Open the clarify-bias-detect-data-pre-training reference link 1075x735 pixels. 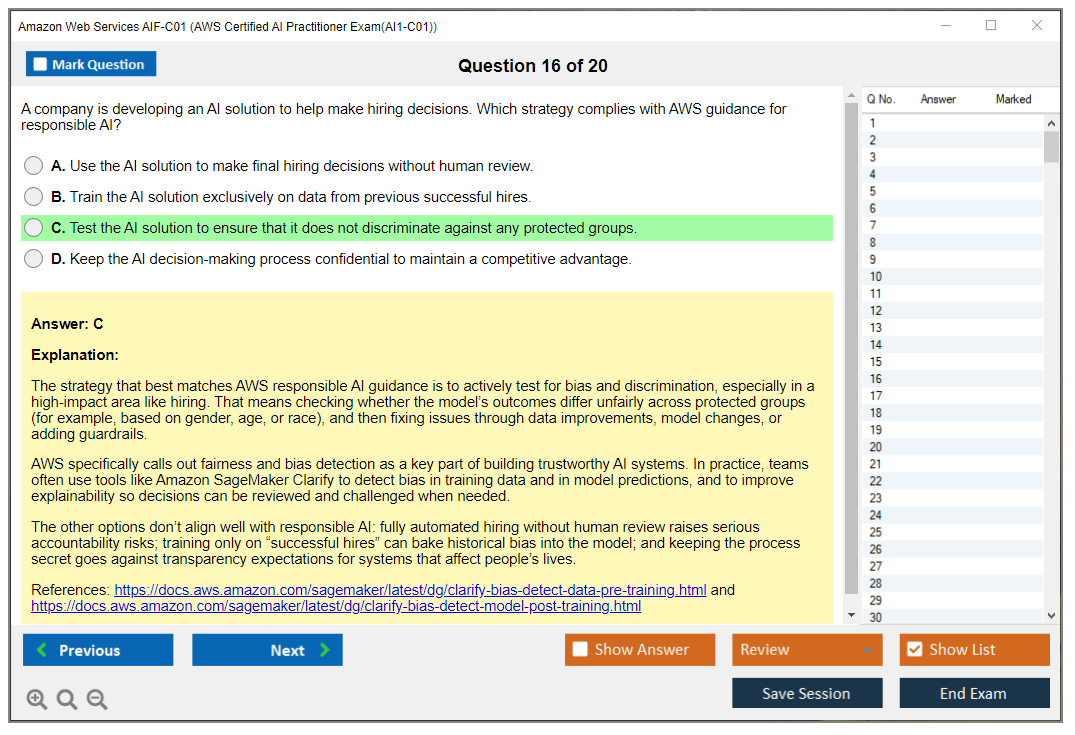[x=410, y=589]
